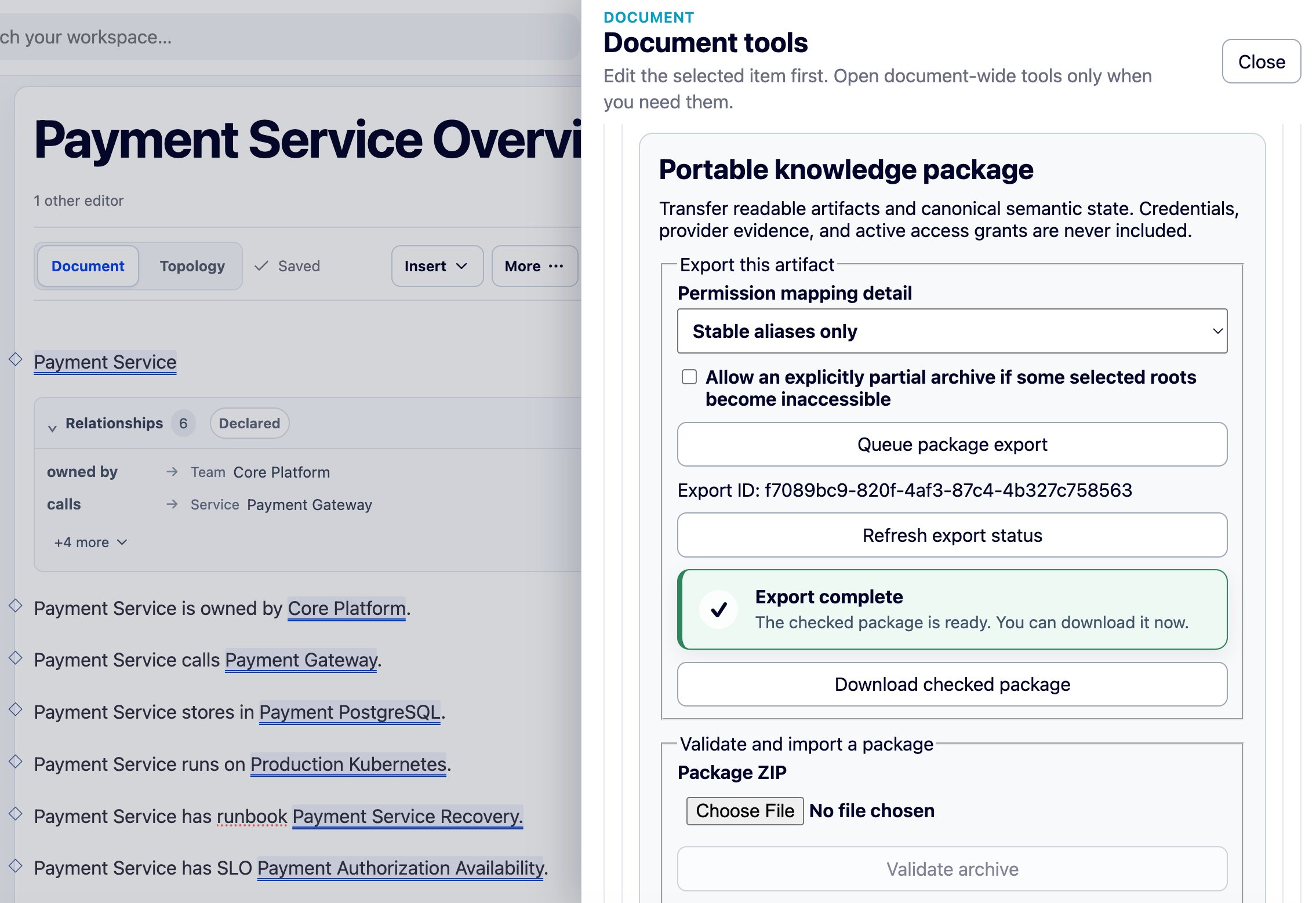Open the Payment Service heading link
The image size is (1316, 903).
105,362
